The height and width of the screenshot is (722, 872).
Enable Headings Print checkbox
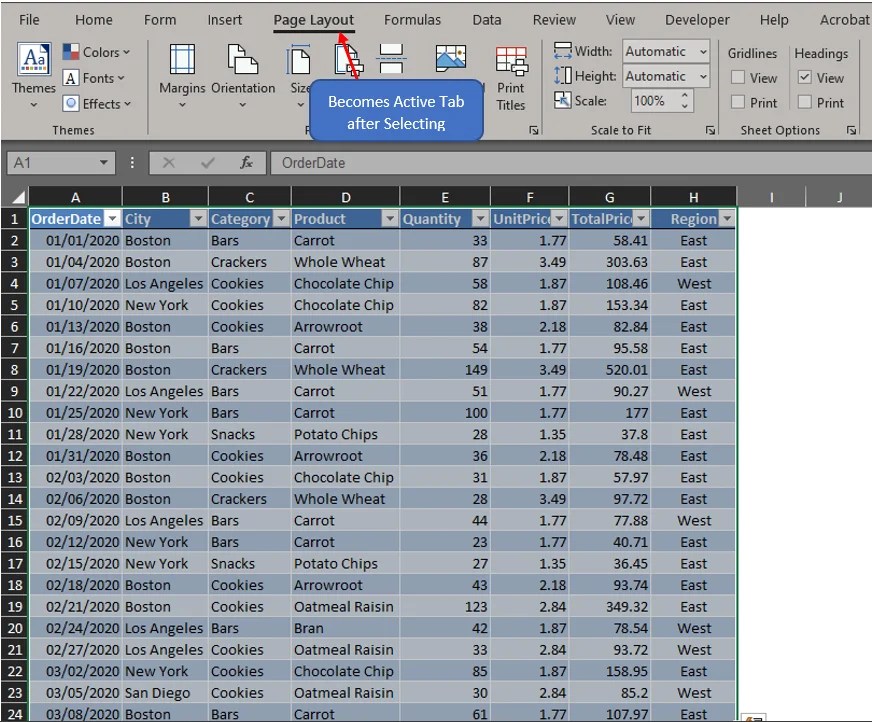pos(804,102)
